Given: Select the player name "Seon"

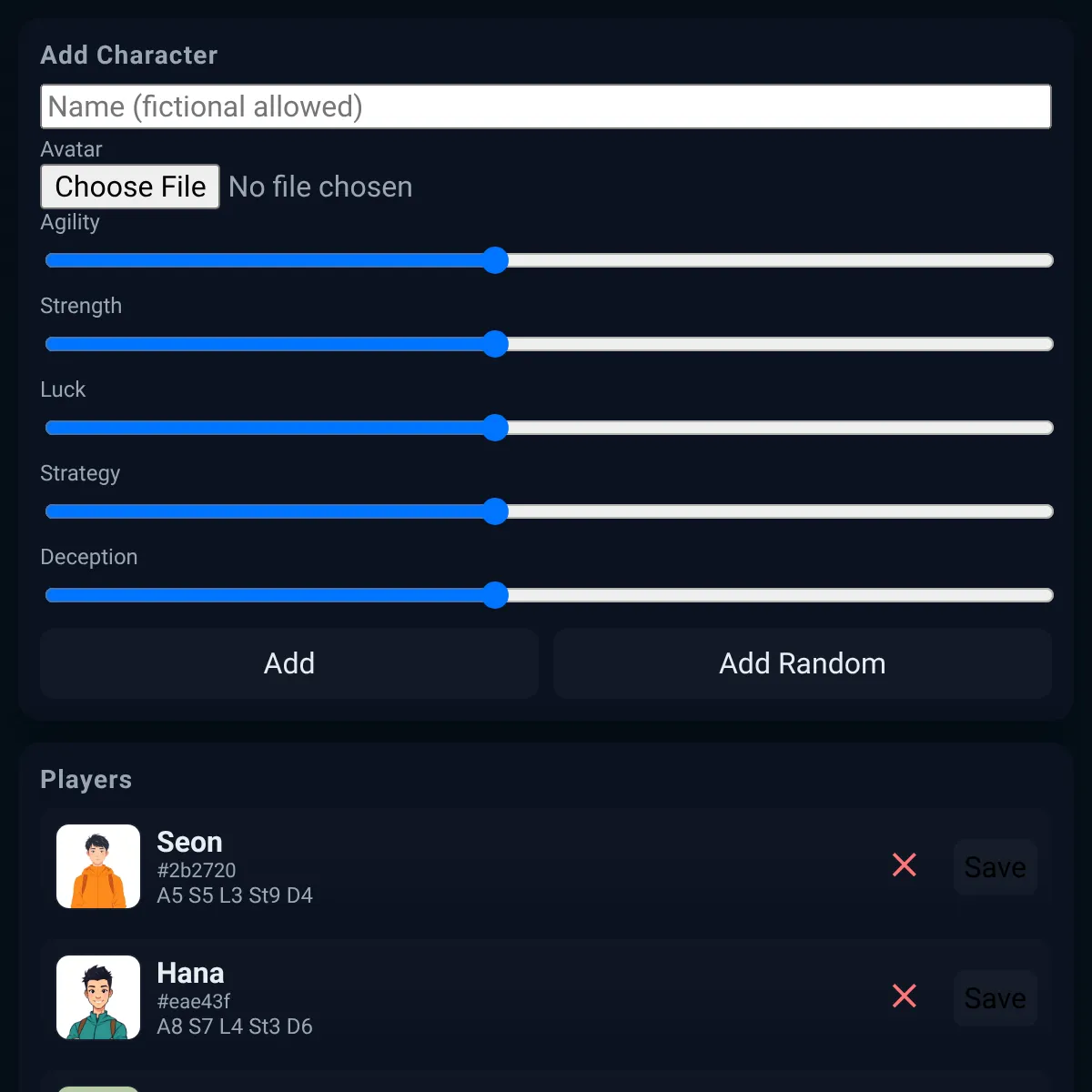Looking at the screenshot, I should click(x=189, y=842).
